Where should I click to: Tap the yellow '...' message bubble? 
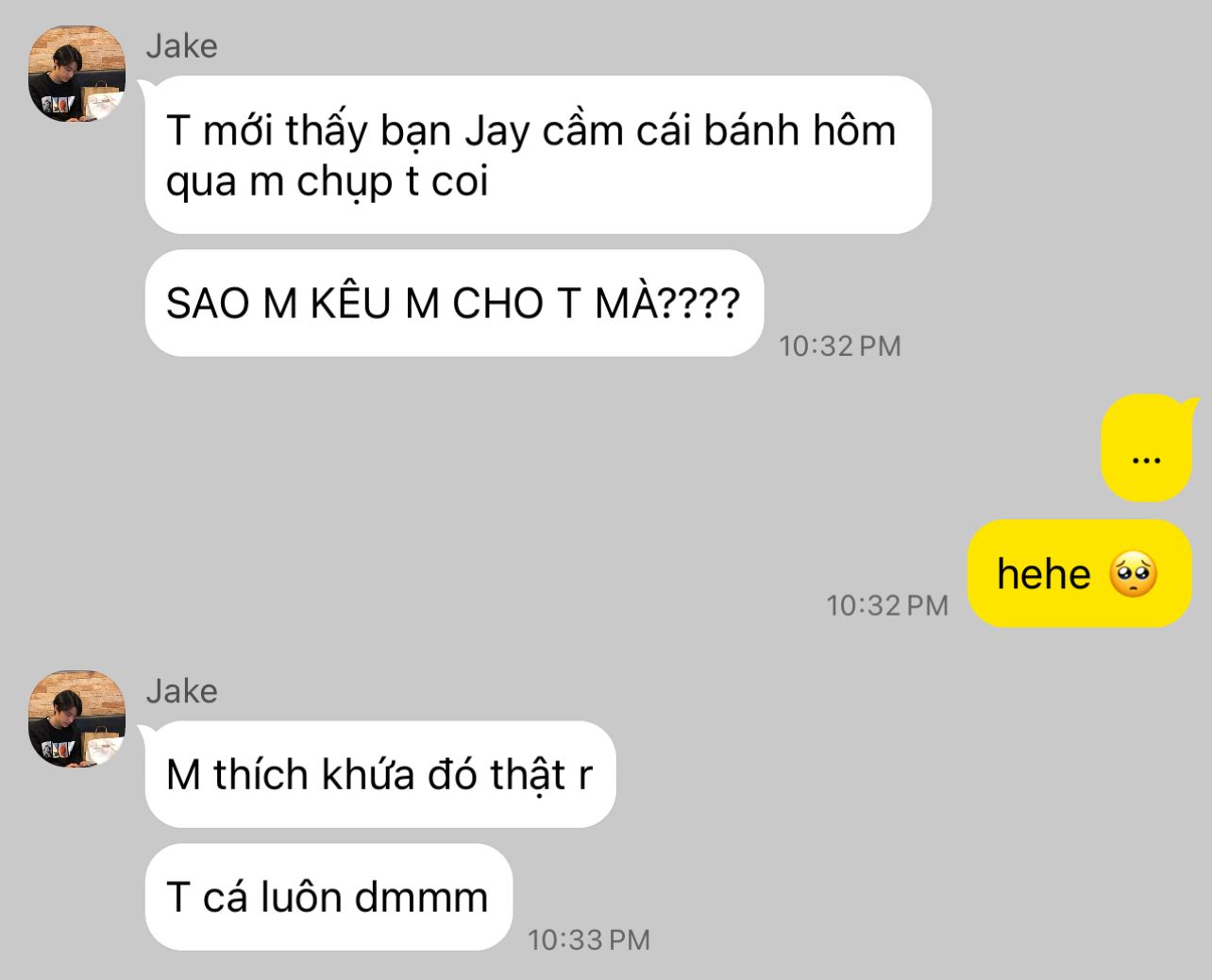(x=1146, y=448)
